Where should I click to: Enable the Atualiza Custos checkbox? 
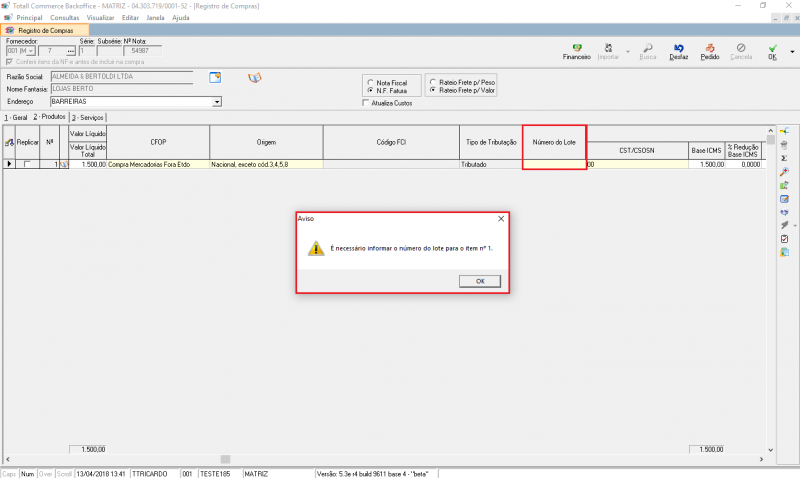[x=365, y=102]
